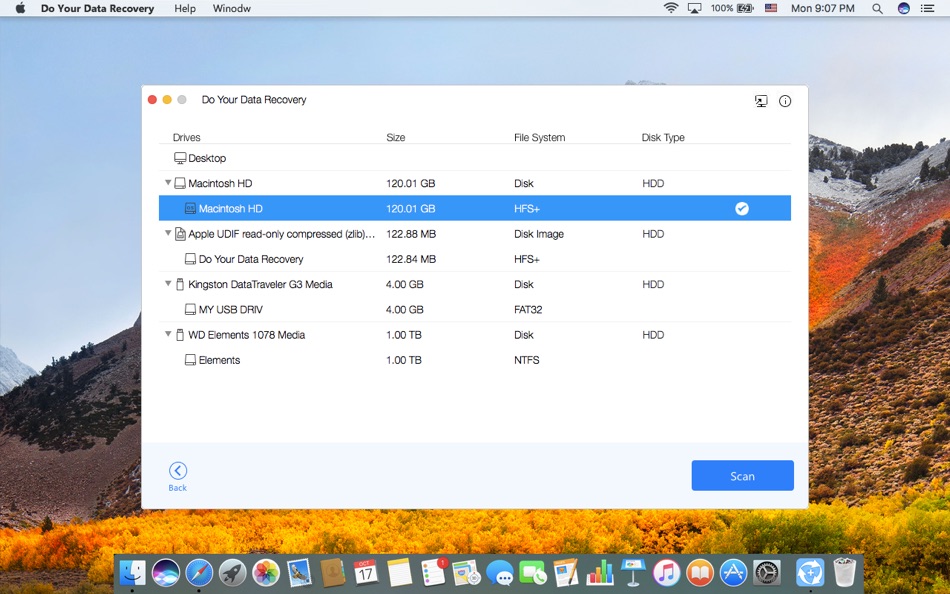Click the battery status indicator
950x594 pixels.
coord(732,8)
